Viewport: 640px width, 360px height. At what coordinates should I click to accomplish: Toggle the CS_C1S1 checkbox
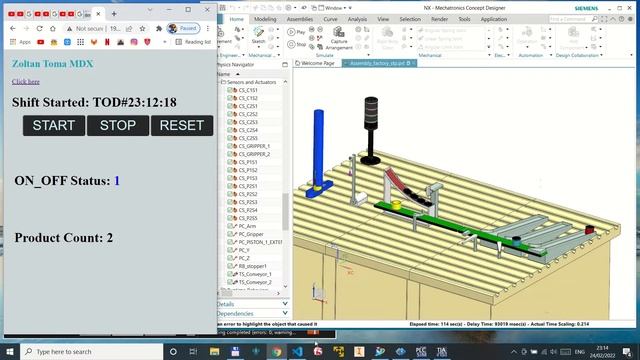pos(230,90)
